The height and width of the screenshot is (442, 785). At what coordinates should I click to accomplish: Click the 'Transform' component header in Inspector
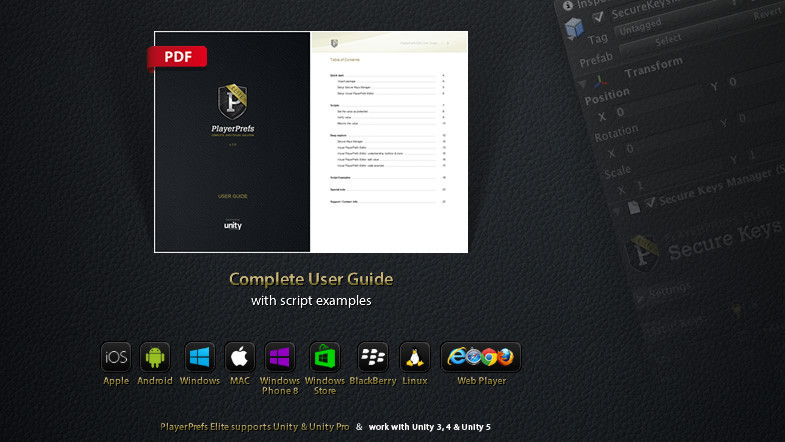pyautogui.click(x=653, y=67)
